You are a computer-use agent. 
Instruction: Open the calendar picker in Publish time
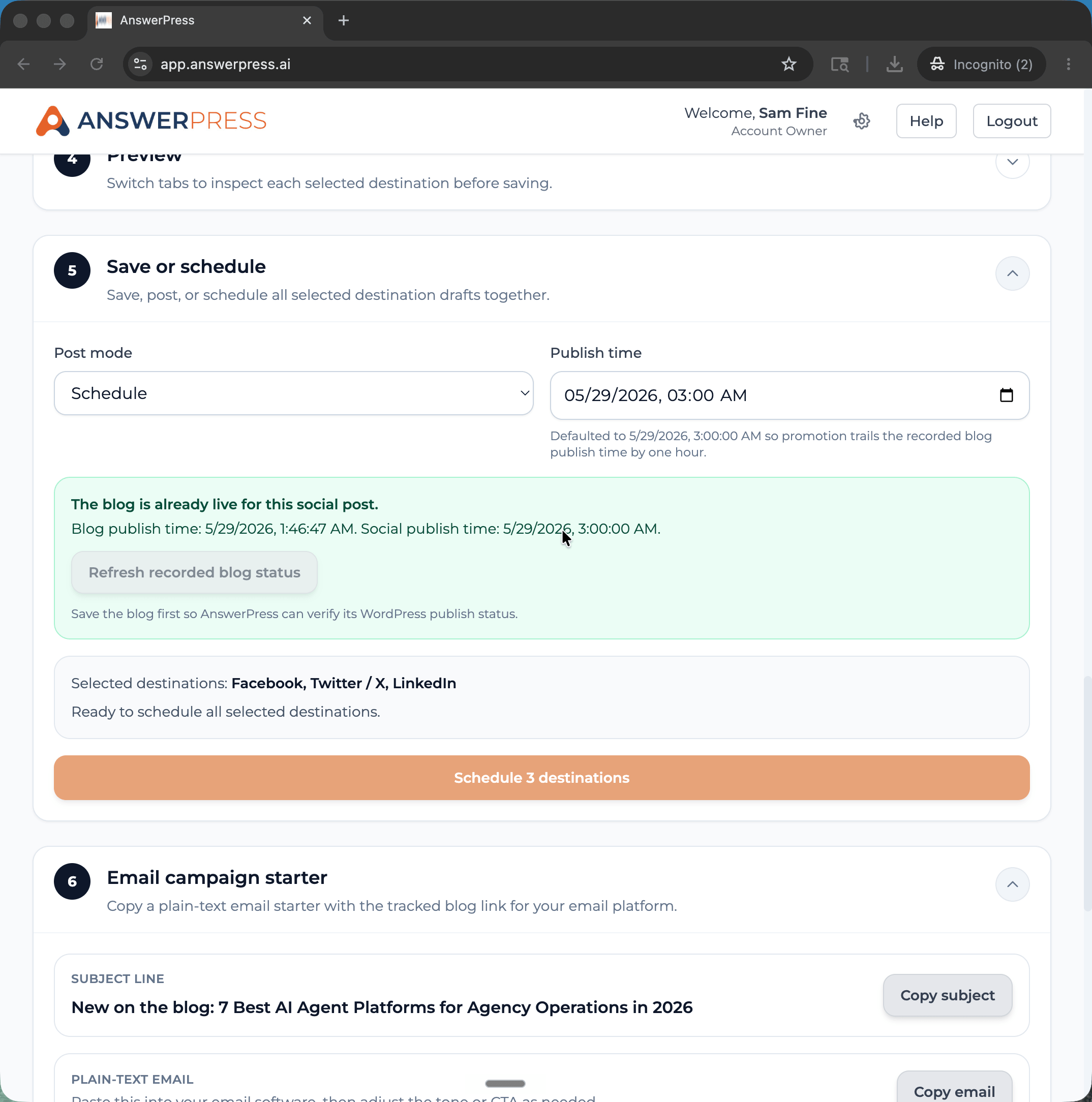click(1007, 395)
